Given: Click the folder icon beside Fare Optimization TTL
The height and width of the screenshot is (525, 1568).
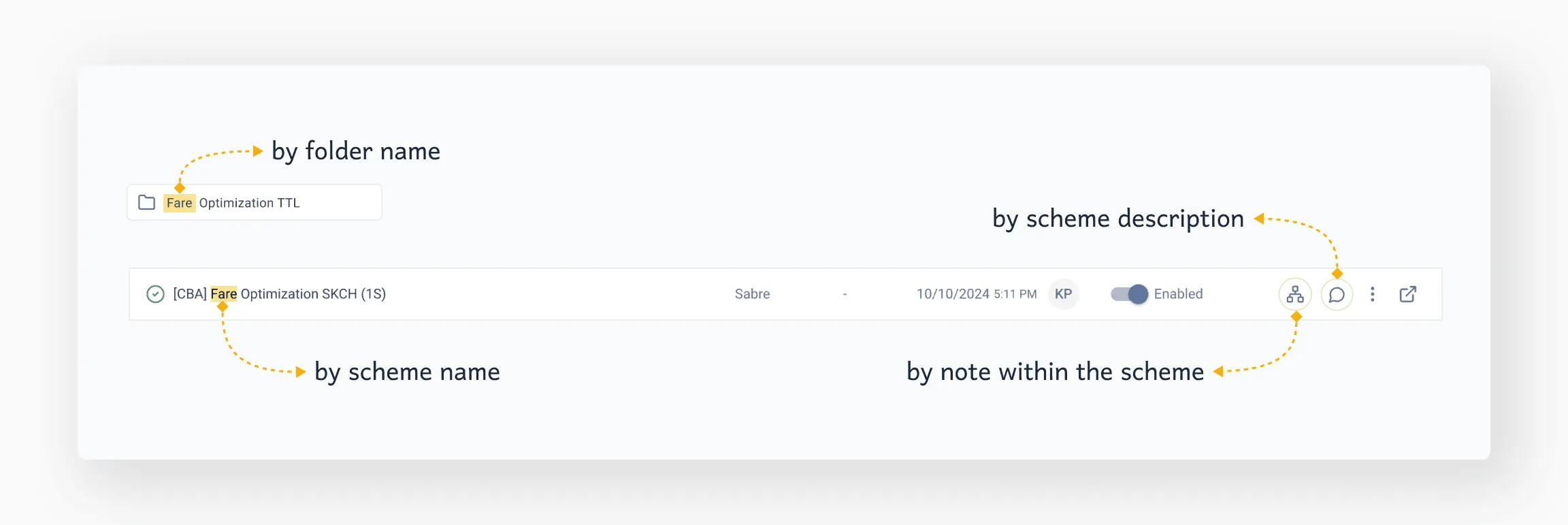Looking at the screenshot, I should pos(146,202).
